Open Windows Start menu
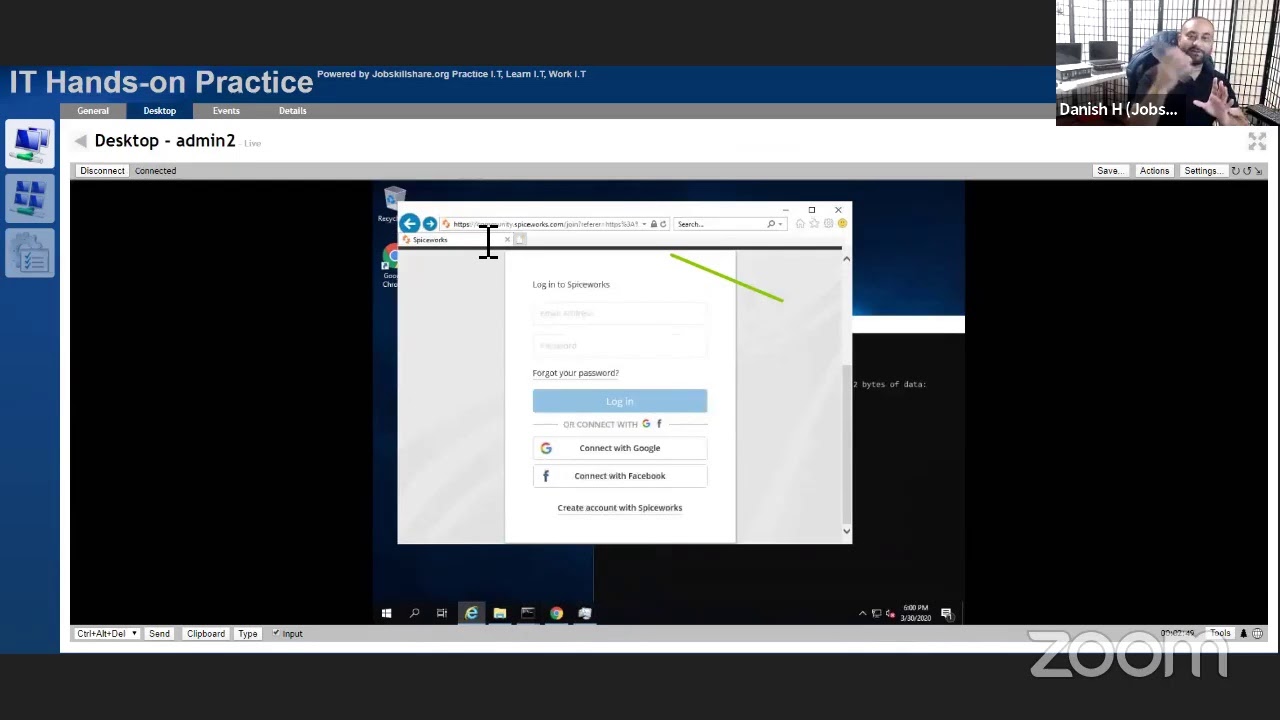This screenshot has height=720, width=1280. 386,613
